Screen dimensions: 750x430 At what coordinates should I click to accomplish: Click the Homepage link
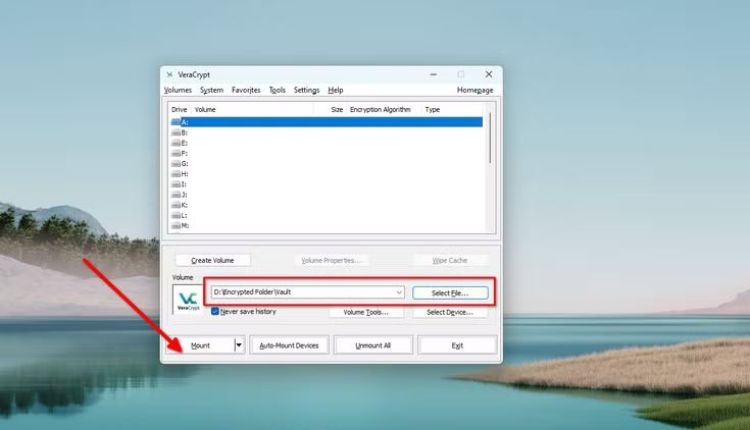(x=475, y=90)
